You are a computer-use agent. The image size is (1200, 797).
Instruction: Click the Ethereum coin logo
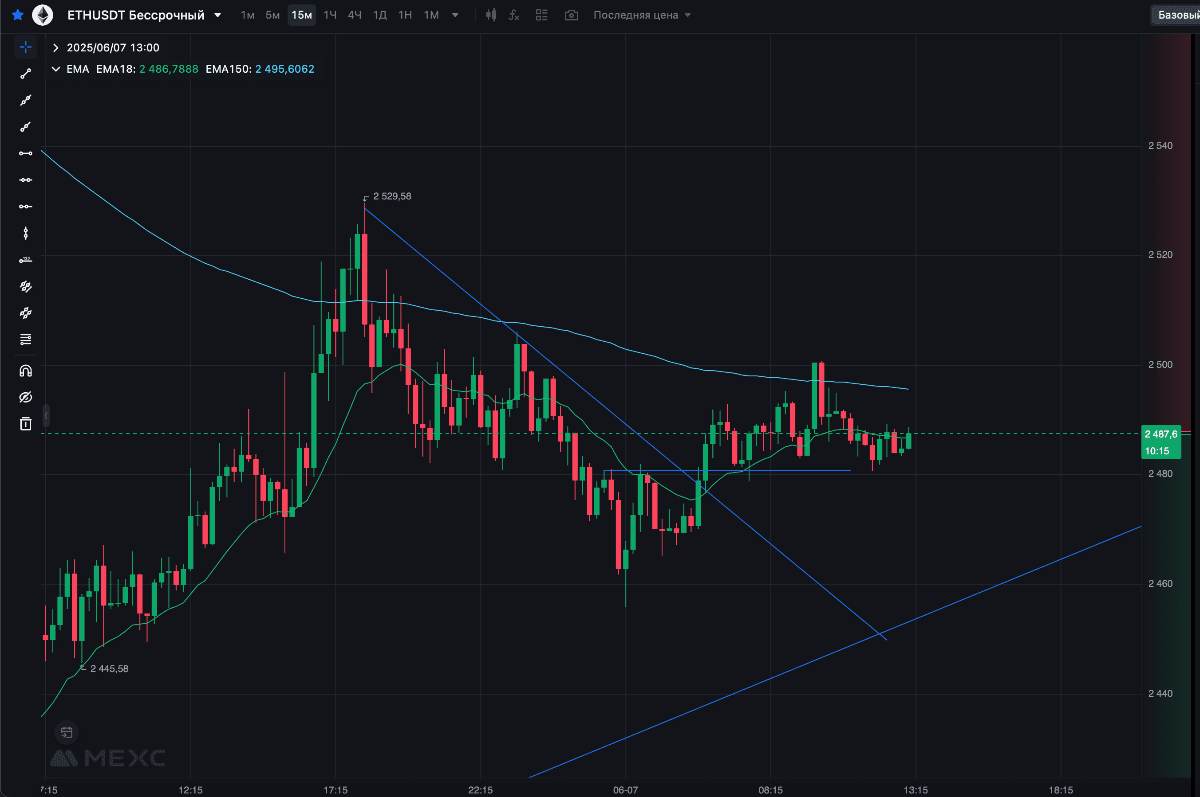tap(42, 15)
